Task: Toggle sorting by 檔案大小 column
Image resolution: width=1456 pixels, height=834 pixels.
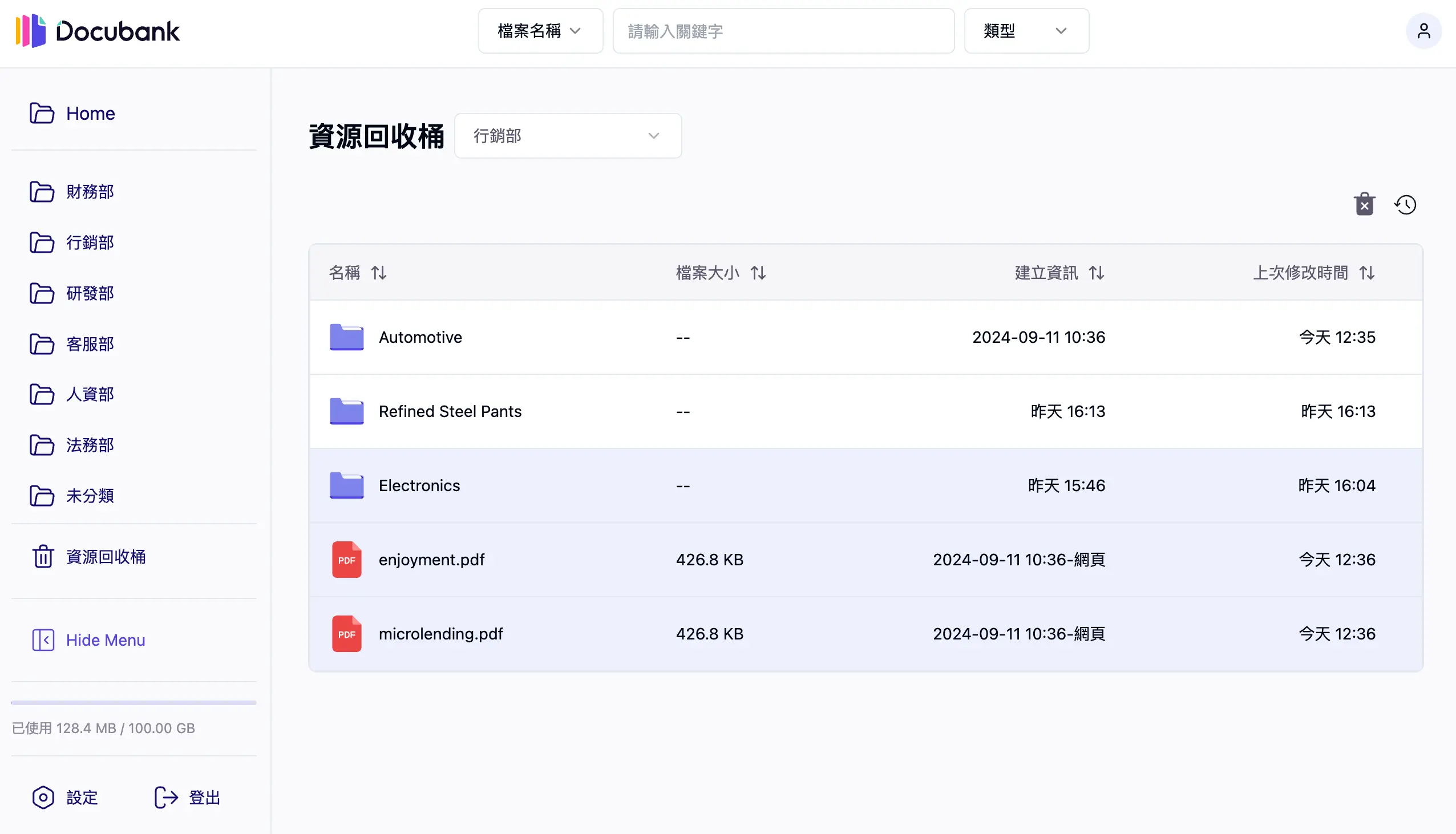Action: [758, 273]
